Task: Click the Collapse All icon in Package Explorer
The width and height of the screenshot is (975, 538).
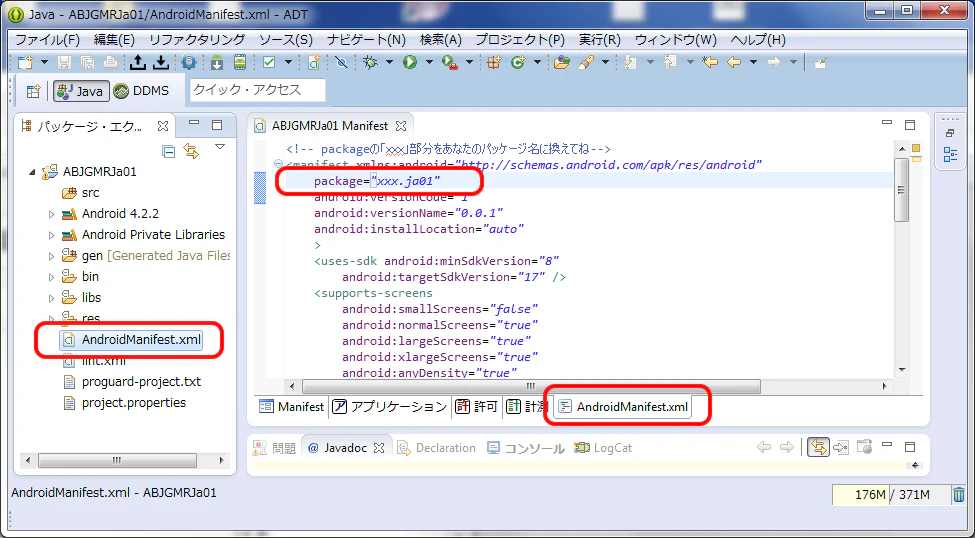Action: point(169,151)
